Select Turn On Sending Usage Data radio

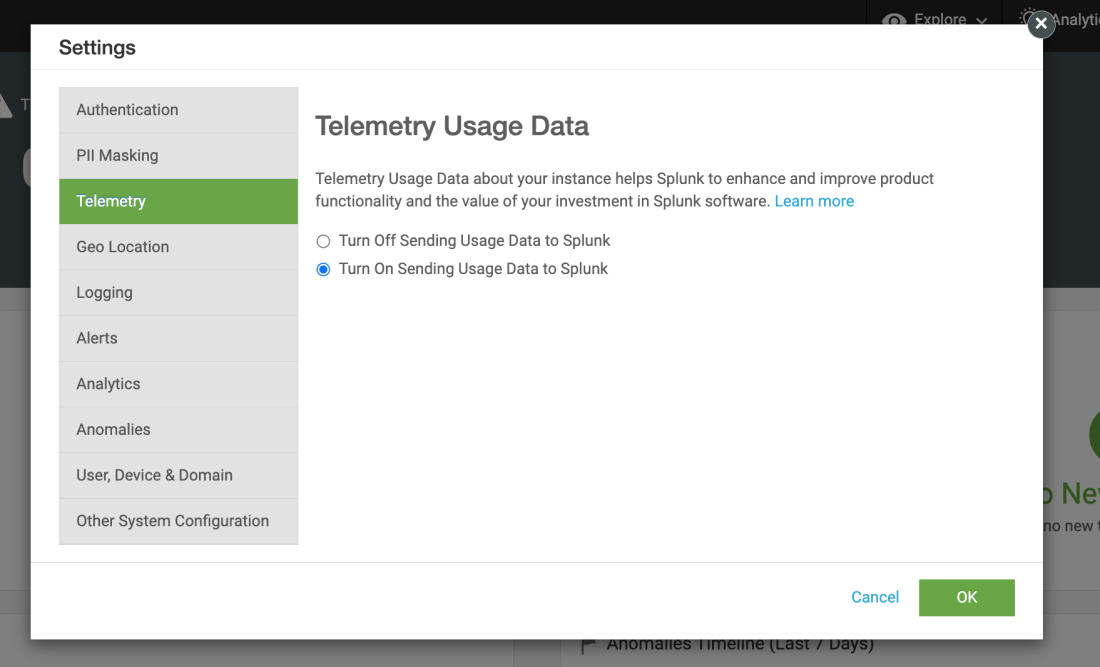pyautogui.click(x=323, y=269)
